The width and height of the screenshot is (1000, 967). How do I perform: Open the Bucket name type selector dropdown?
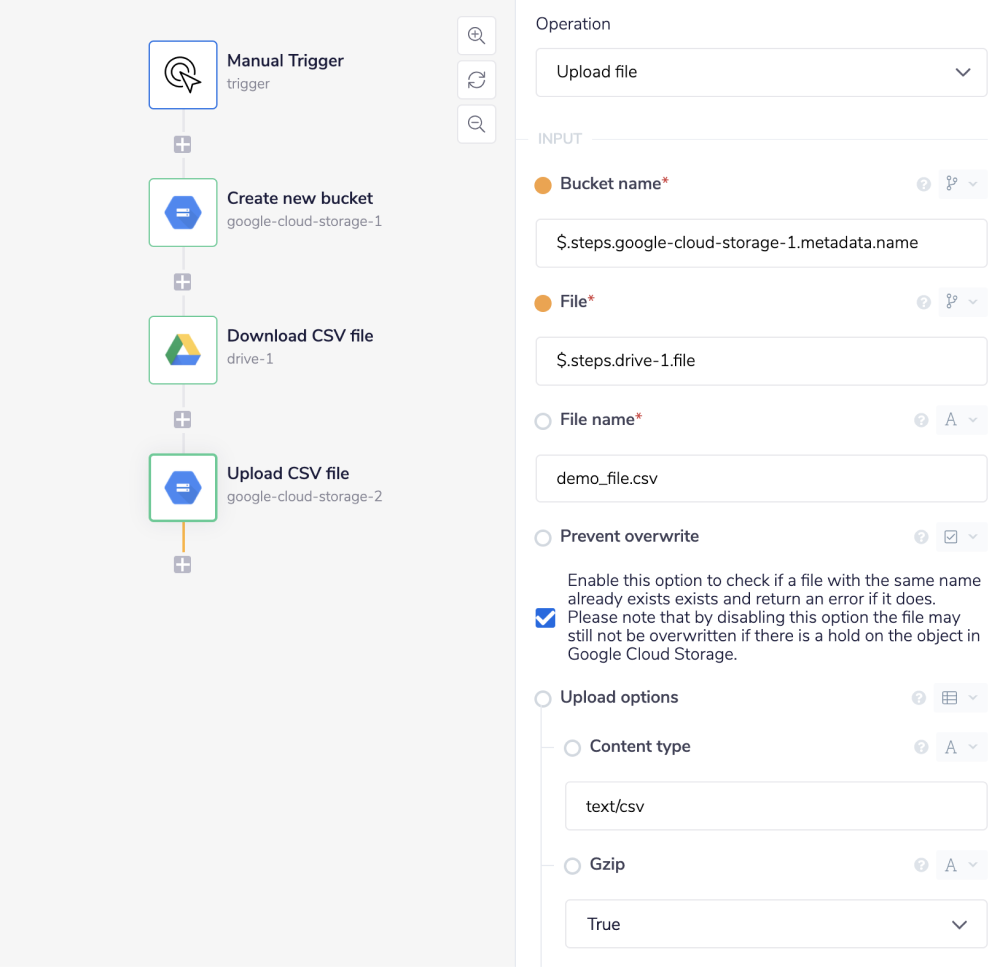[x=962, y=184]
